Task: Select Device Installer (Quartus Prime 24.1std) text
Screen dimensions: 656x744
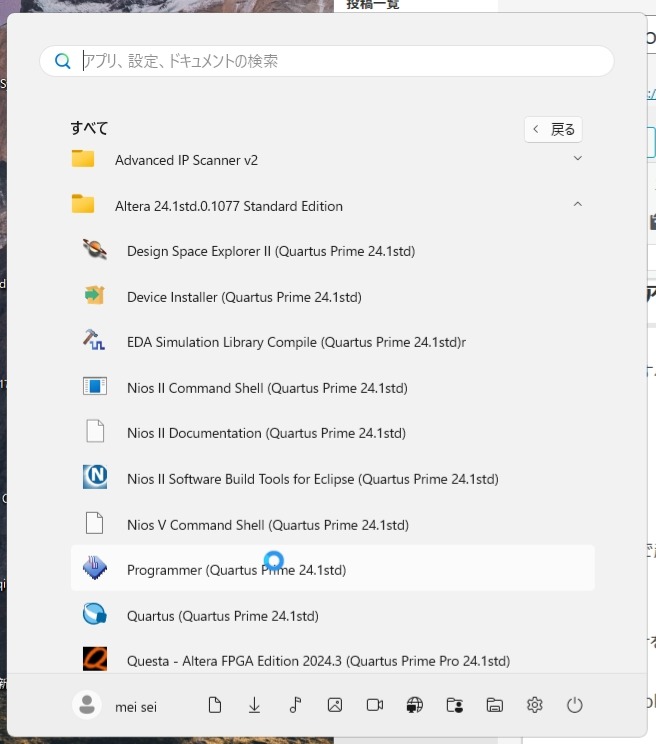Action: 244,297
